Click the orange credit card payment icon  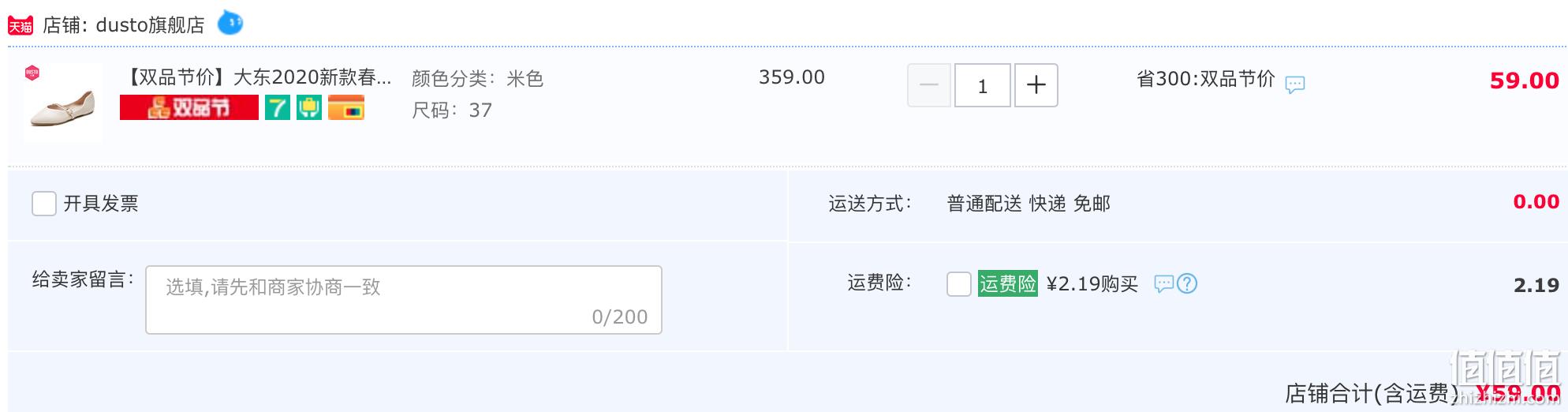(x=346, y=107)
